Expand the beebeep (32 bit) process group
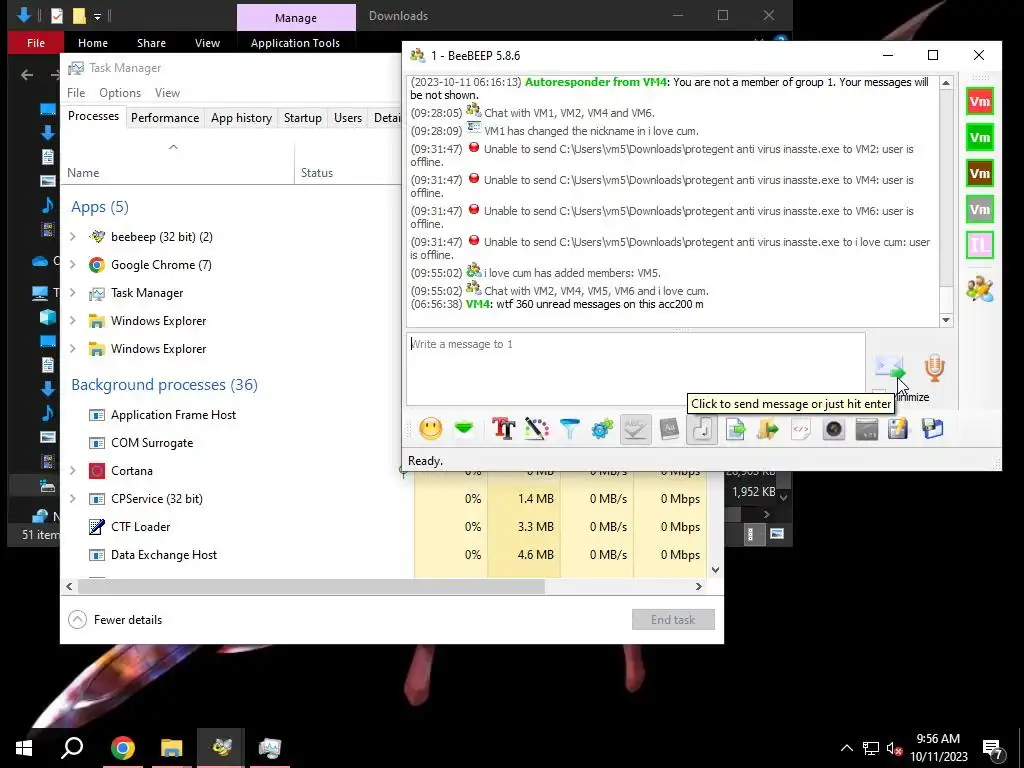Viewport: 1024px width, 768px height. [72, 236]
